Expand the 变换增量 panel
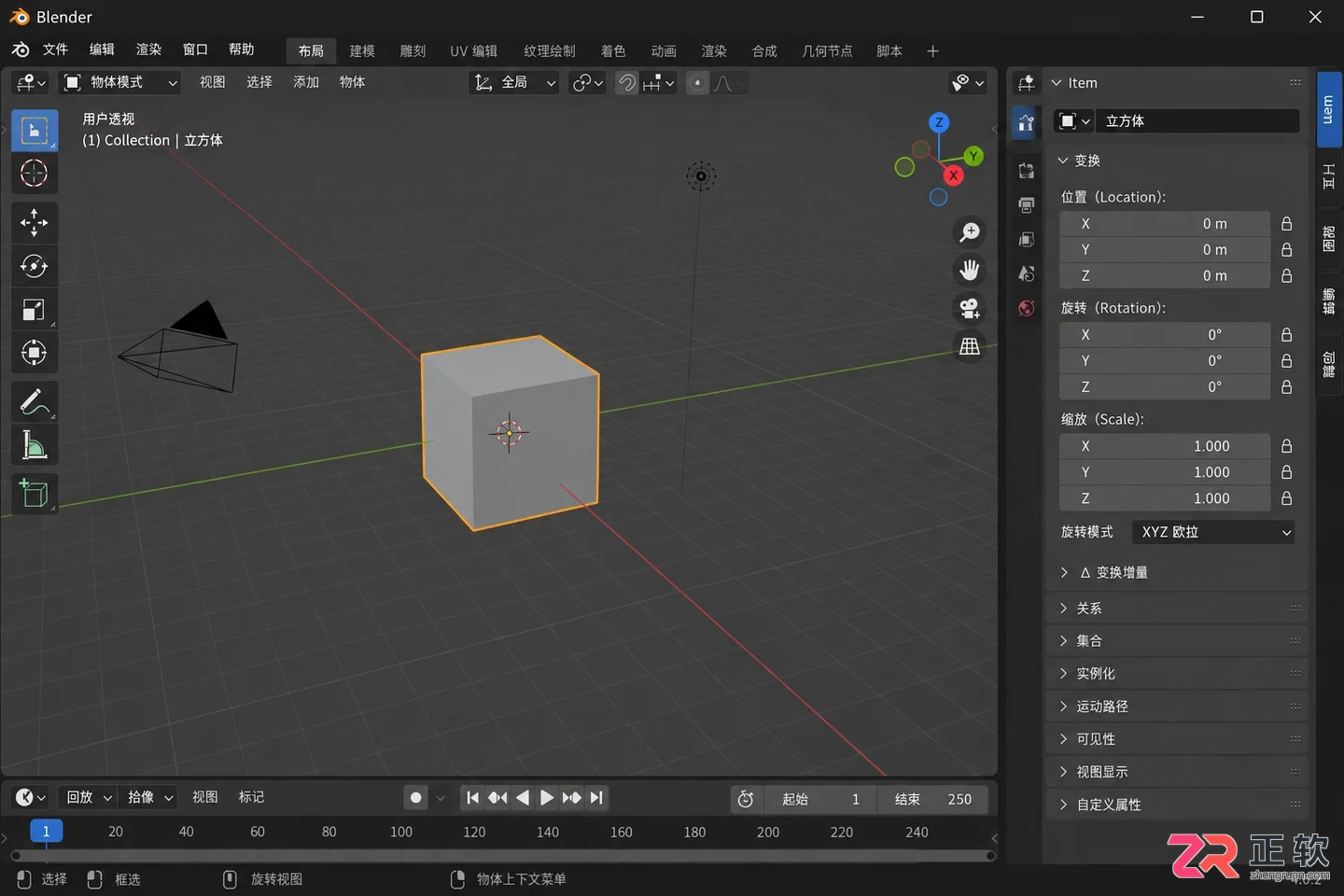This screenshot has width=1344, height=896. tap(1113, 572)
